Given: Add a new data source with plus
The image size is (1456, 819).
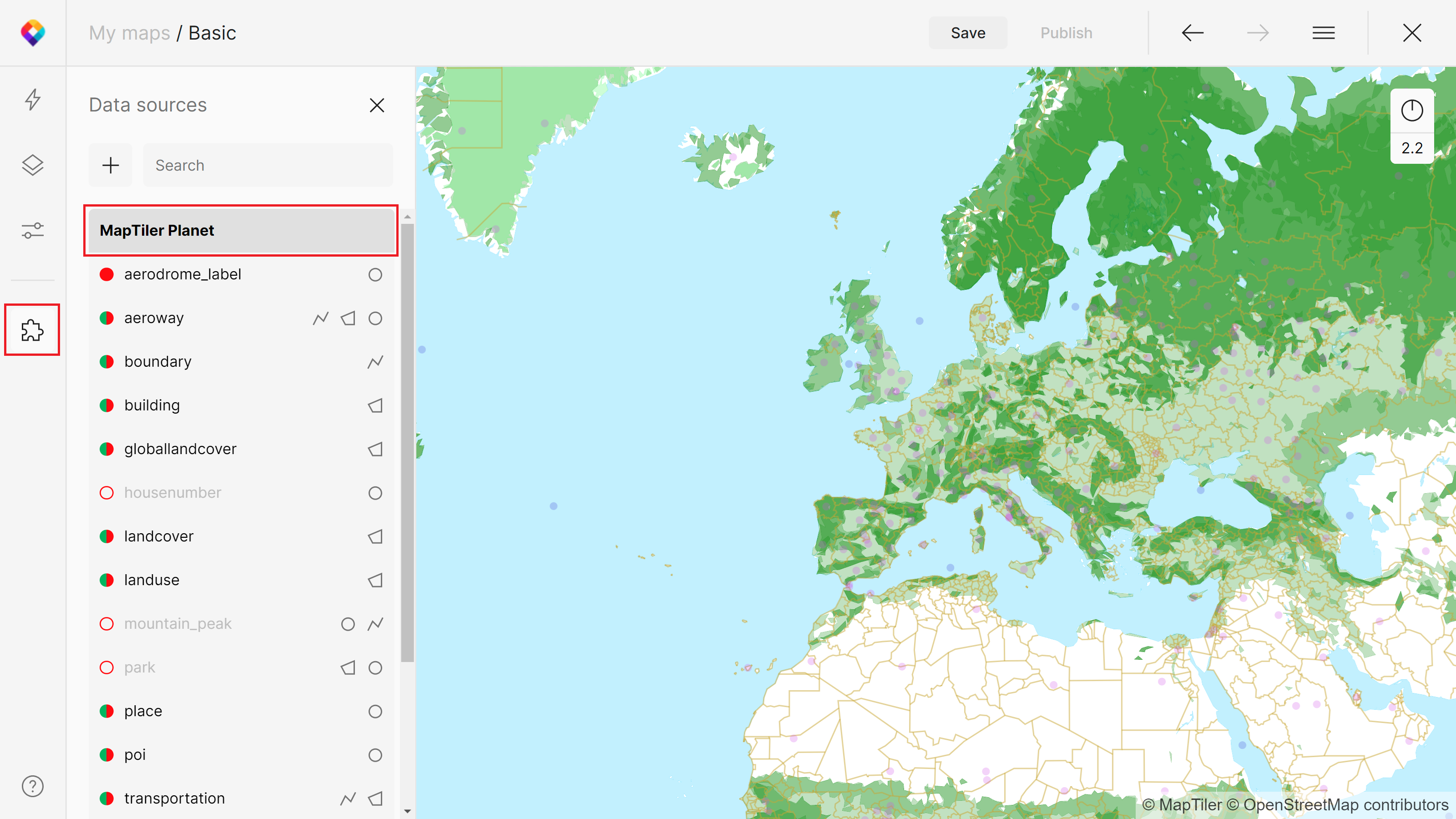Looking at the screenshot, I should 111,165.
